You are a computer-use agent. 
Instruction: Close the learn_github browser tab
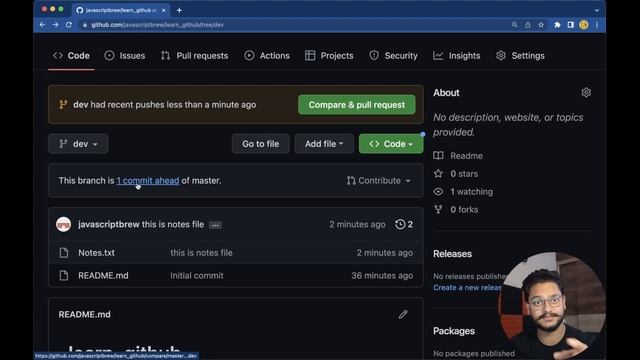164,10
